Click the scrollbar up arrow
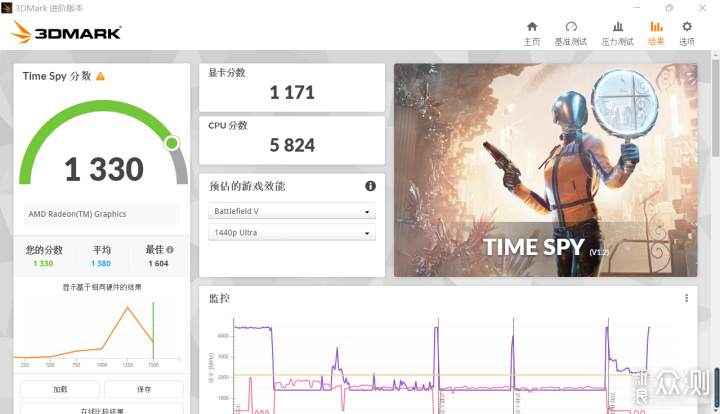Image resolution: width=720 pixels, height=414 pixels. 715,55
